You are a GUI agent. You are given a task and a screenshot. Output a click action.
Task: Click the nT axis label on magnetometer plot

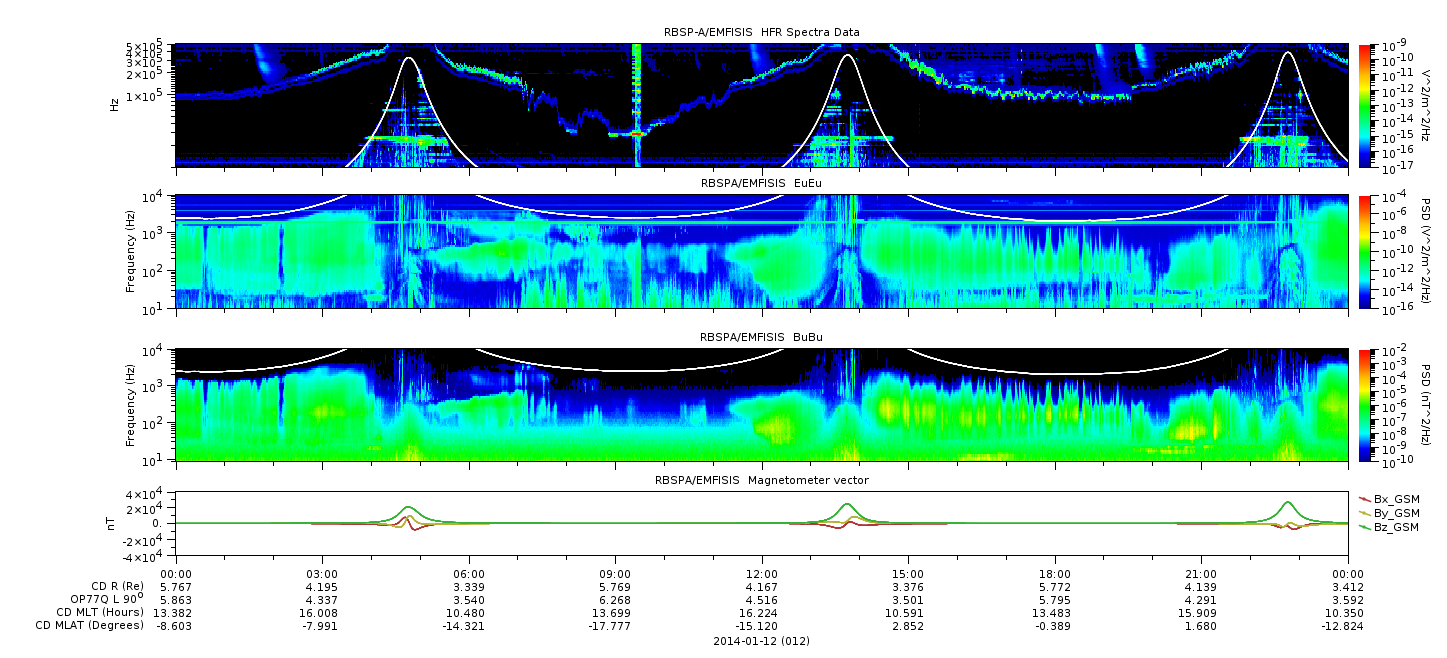pos(112,524)
